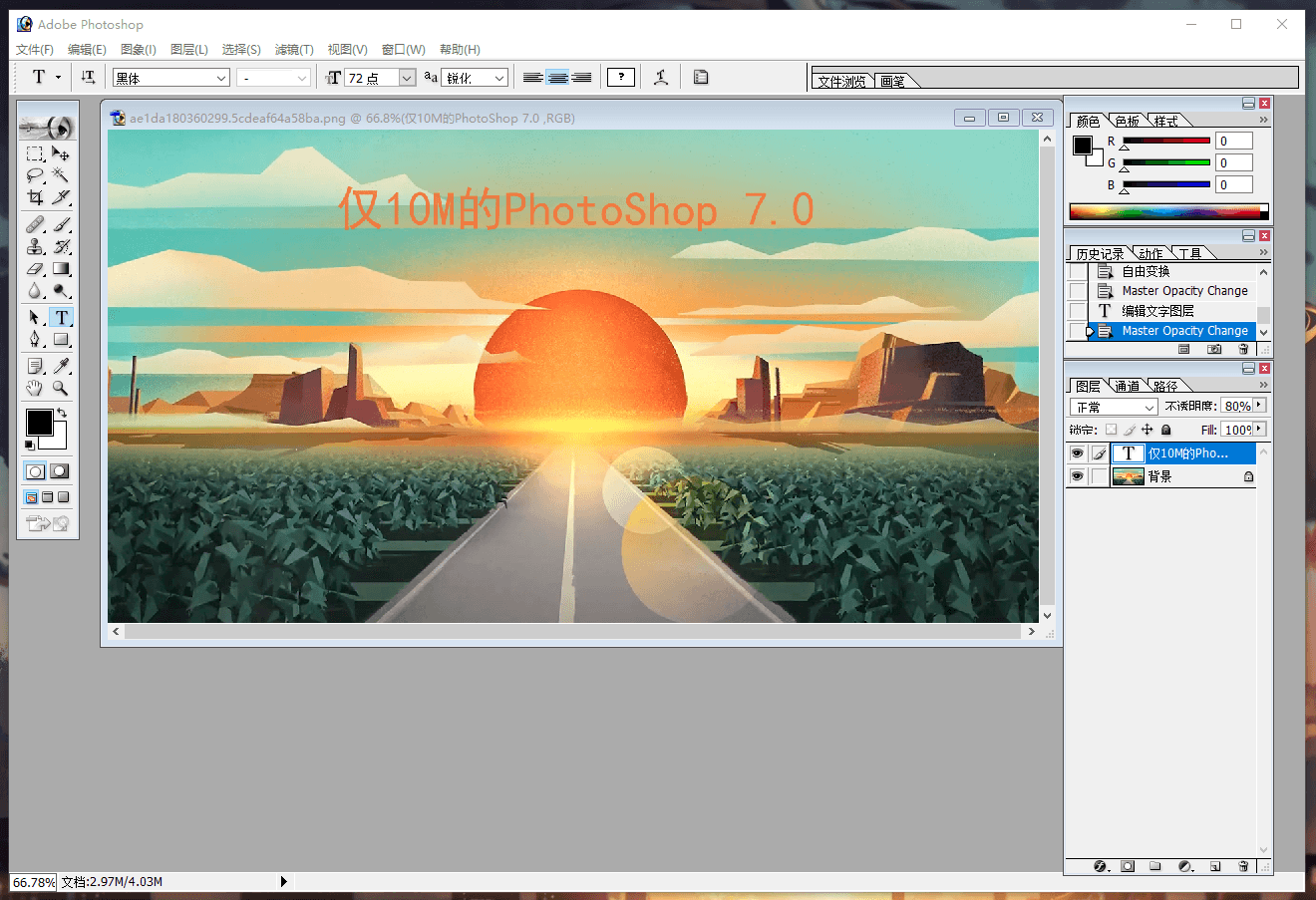Create a new layer set folder
This screenshot has height=900, width=1316.
[1154, 866]
